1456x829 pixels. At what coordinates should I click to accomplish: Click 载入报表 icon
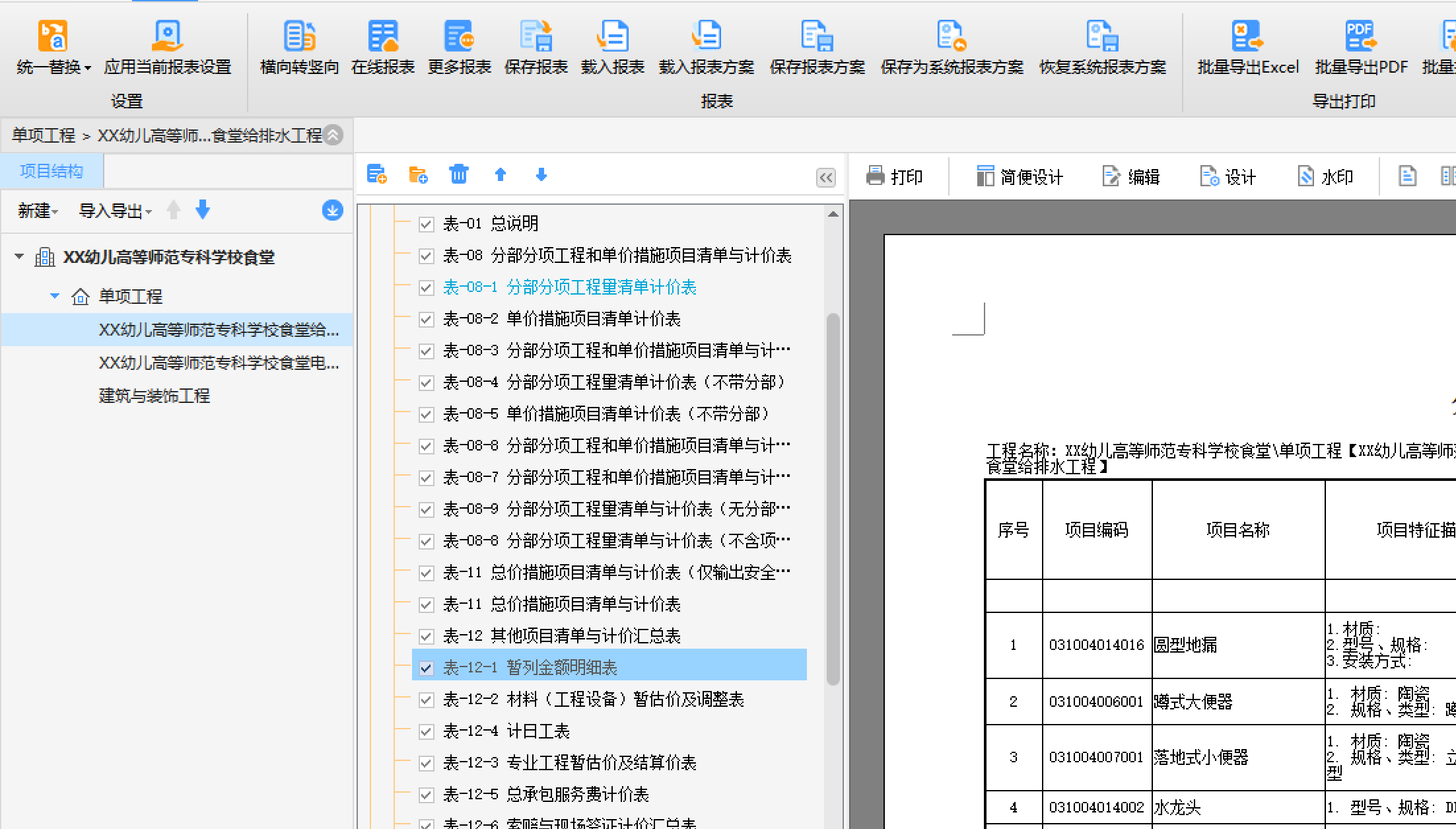coord(613,36)
